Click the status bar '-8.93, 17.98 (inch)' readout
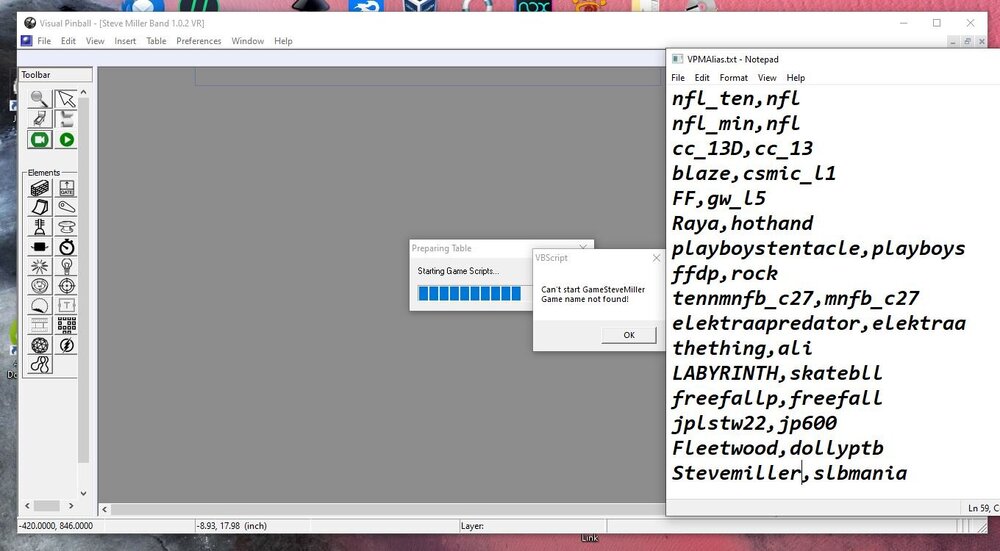The width and height of the screenshot is (1000, 551). [x=232, y=526]
